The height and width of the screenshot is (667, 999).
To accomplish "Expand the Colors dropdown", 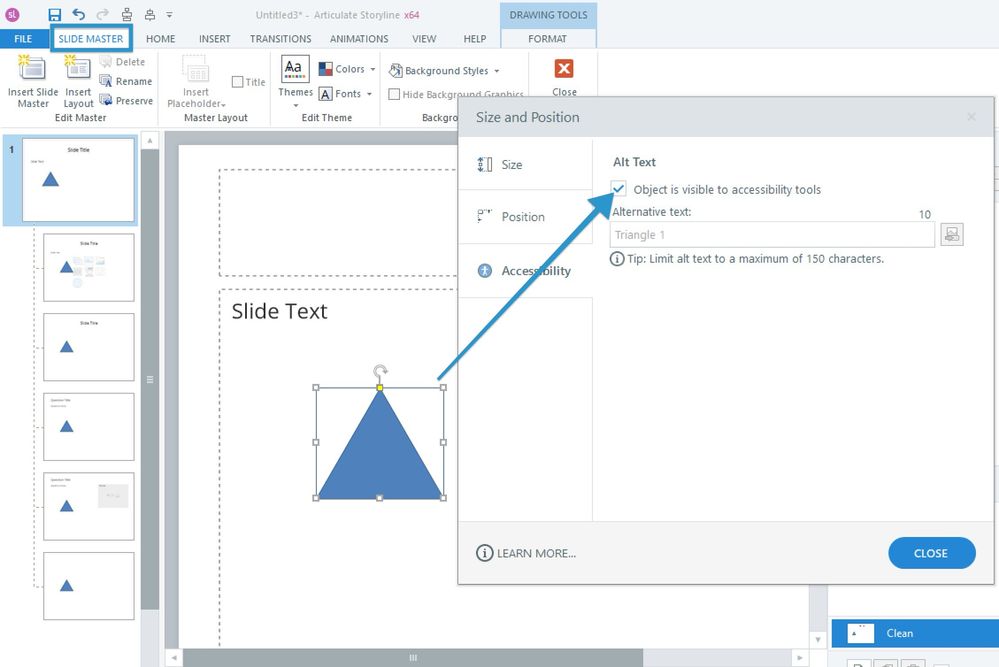I will [347, 69].
